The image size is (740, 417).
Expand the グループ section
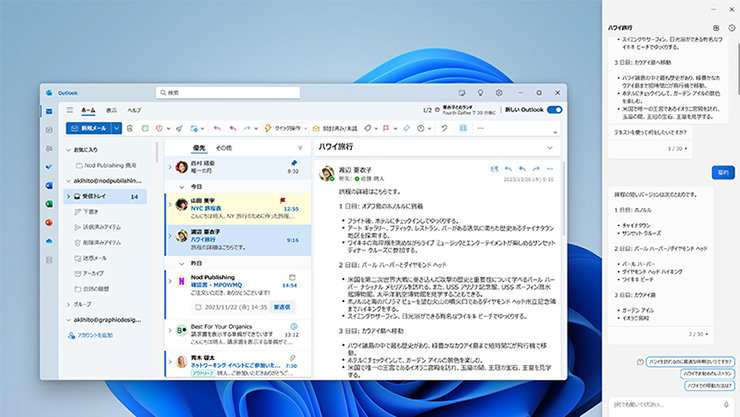click(x=68, y=304)
